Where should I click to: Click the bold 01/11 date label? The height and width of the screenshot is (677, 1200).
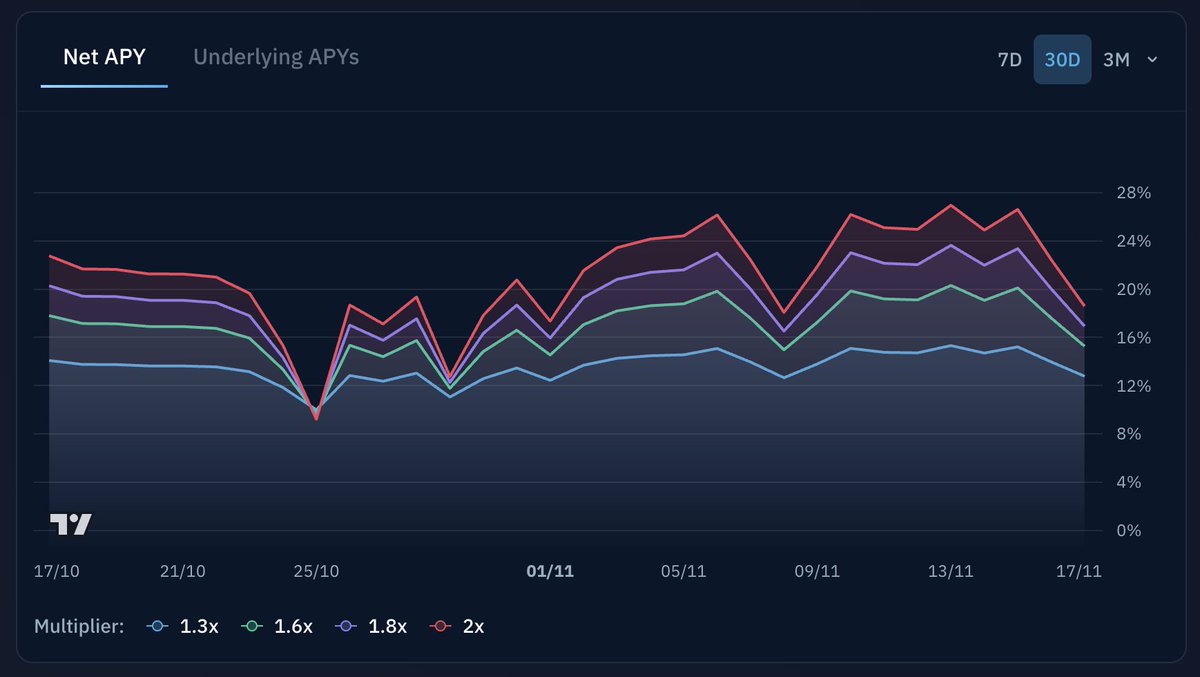click(x=551, y=571)
